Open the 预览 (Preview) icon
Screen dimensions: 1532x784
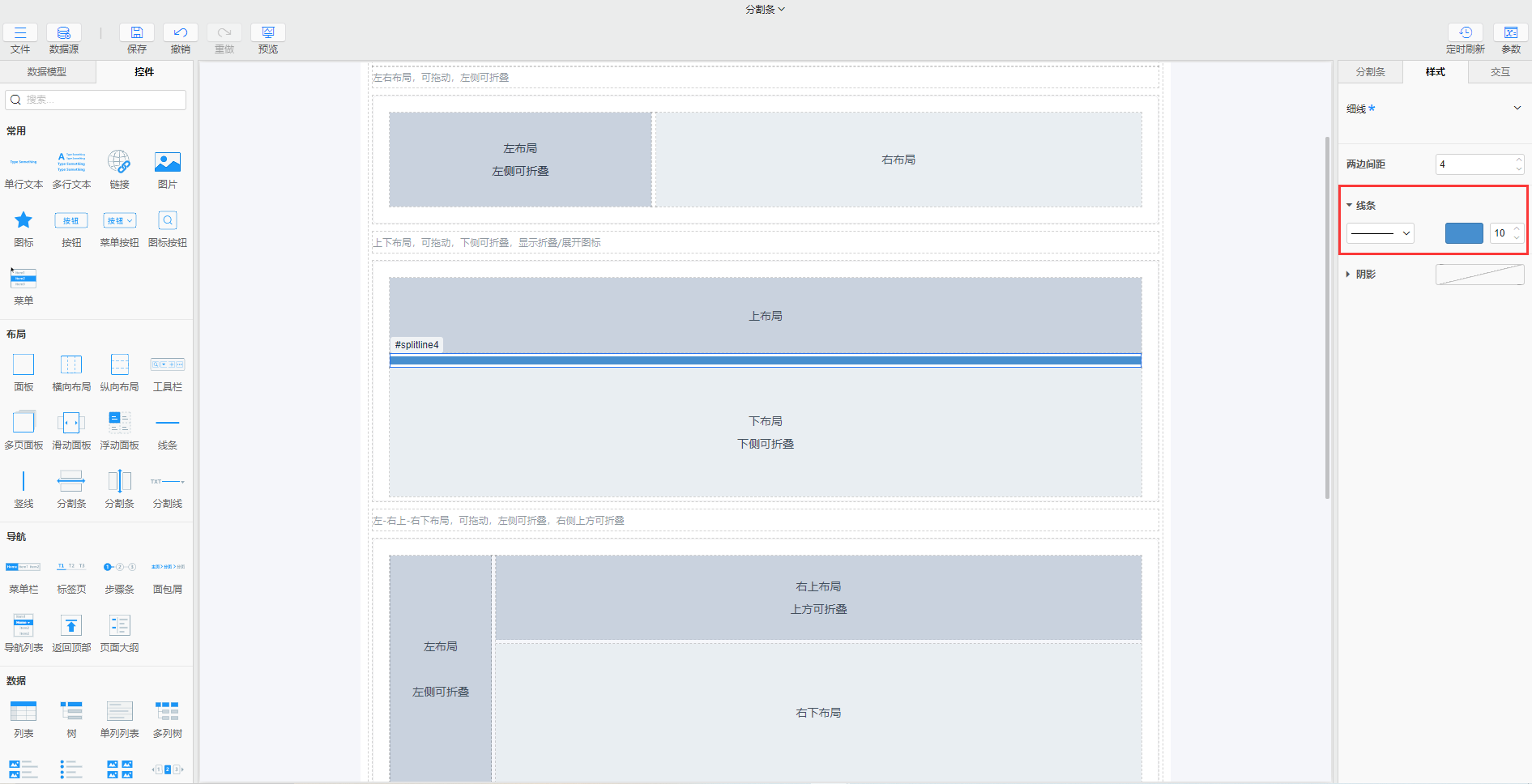point(267,33)
